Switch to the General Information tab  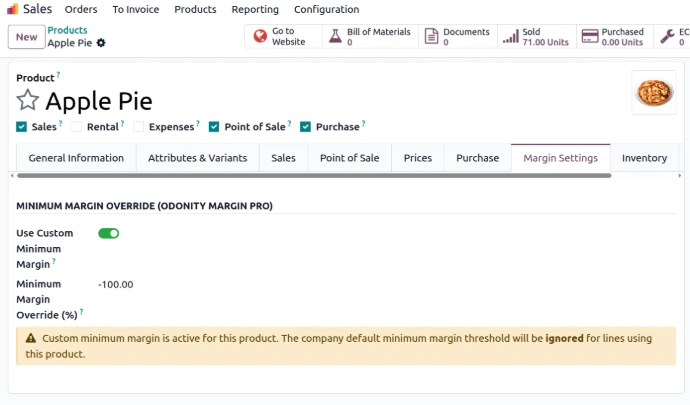tap(76, 158)
